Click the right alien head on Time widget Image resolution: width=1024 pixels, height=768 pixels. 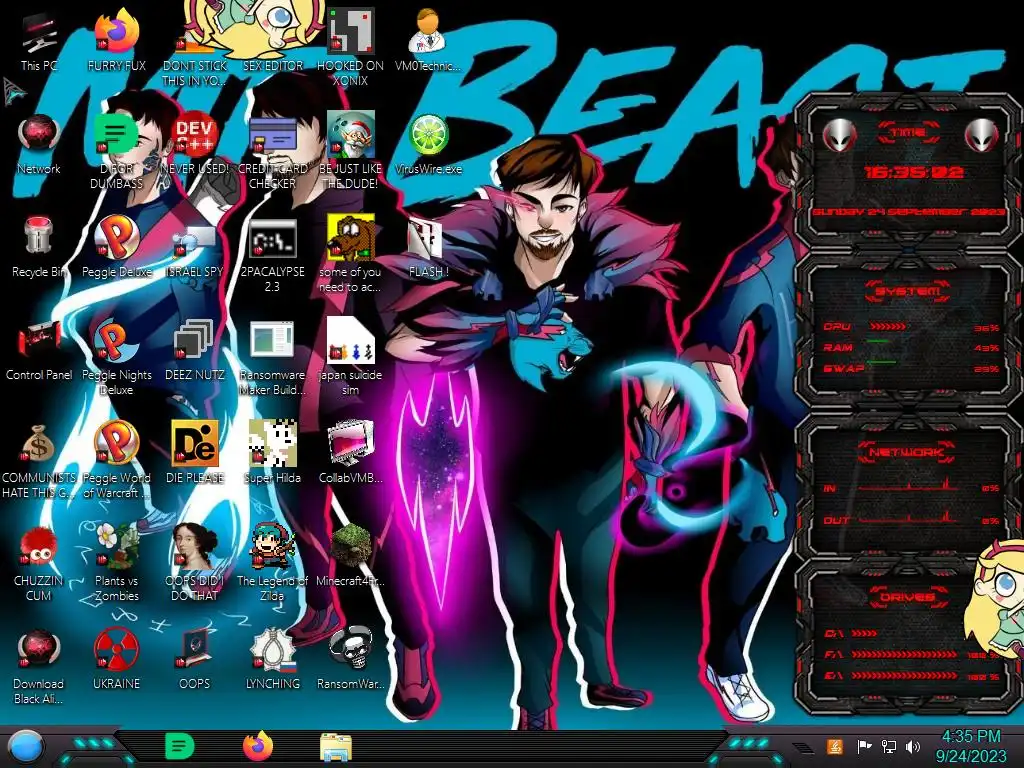[x=982, y=135]
